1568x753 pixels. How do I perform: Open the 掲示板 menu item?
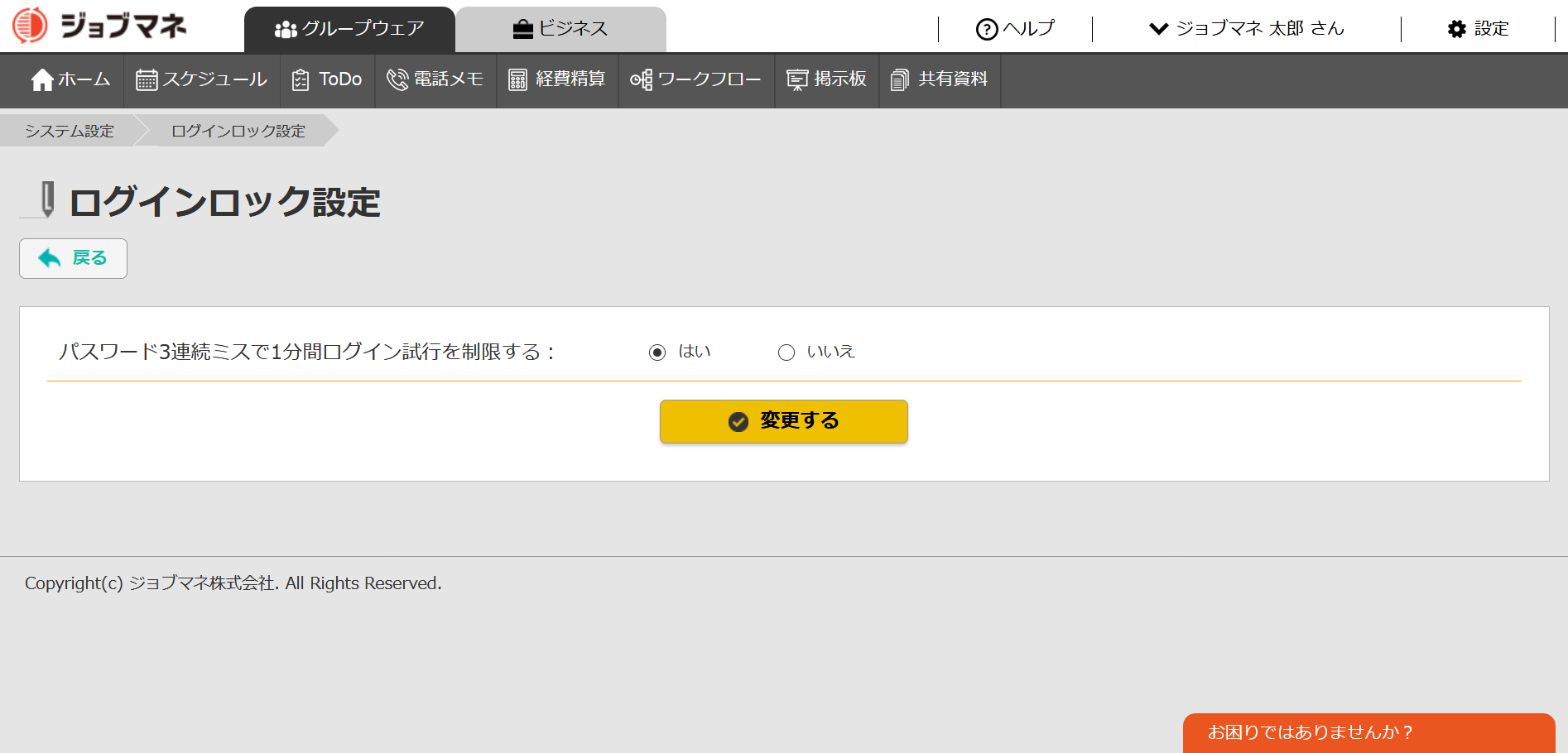point(827,80)
